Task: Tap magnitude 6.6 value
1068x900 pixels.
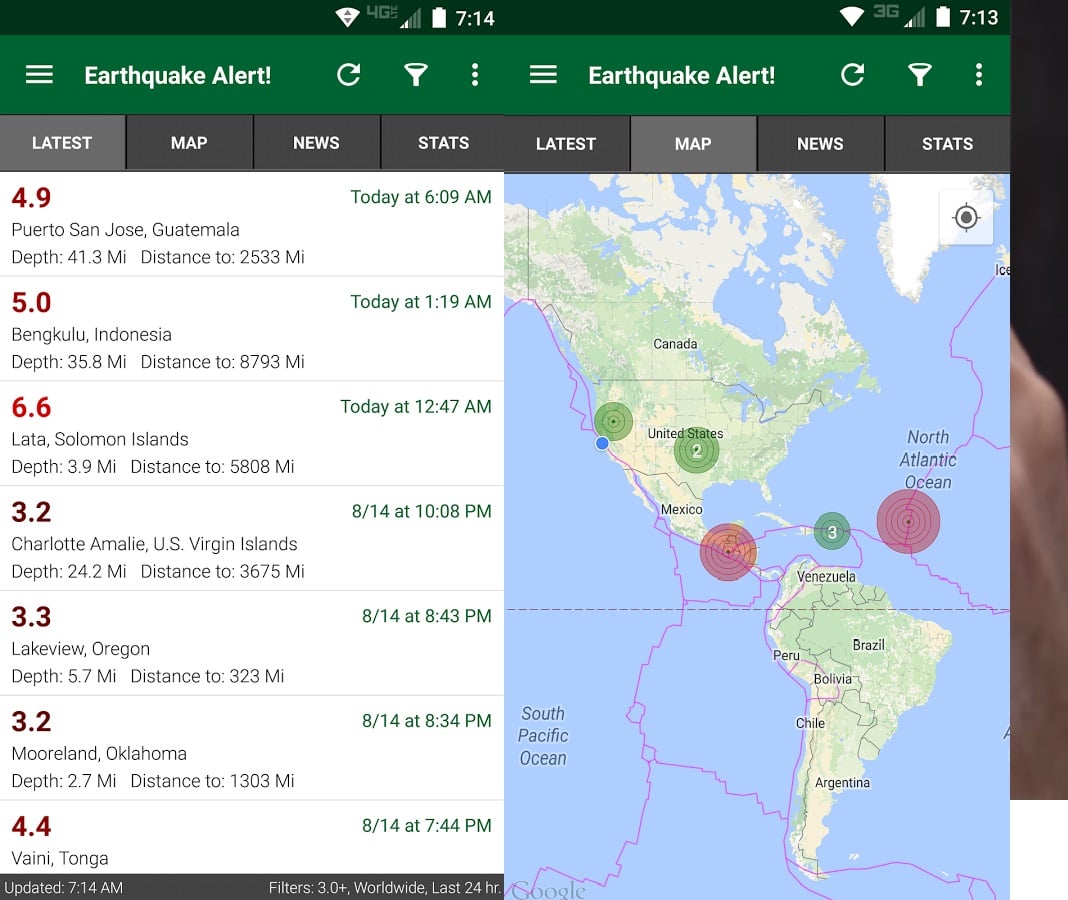Action: pyautogui.click(x=31, y=407)
